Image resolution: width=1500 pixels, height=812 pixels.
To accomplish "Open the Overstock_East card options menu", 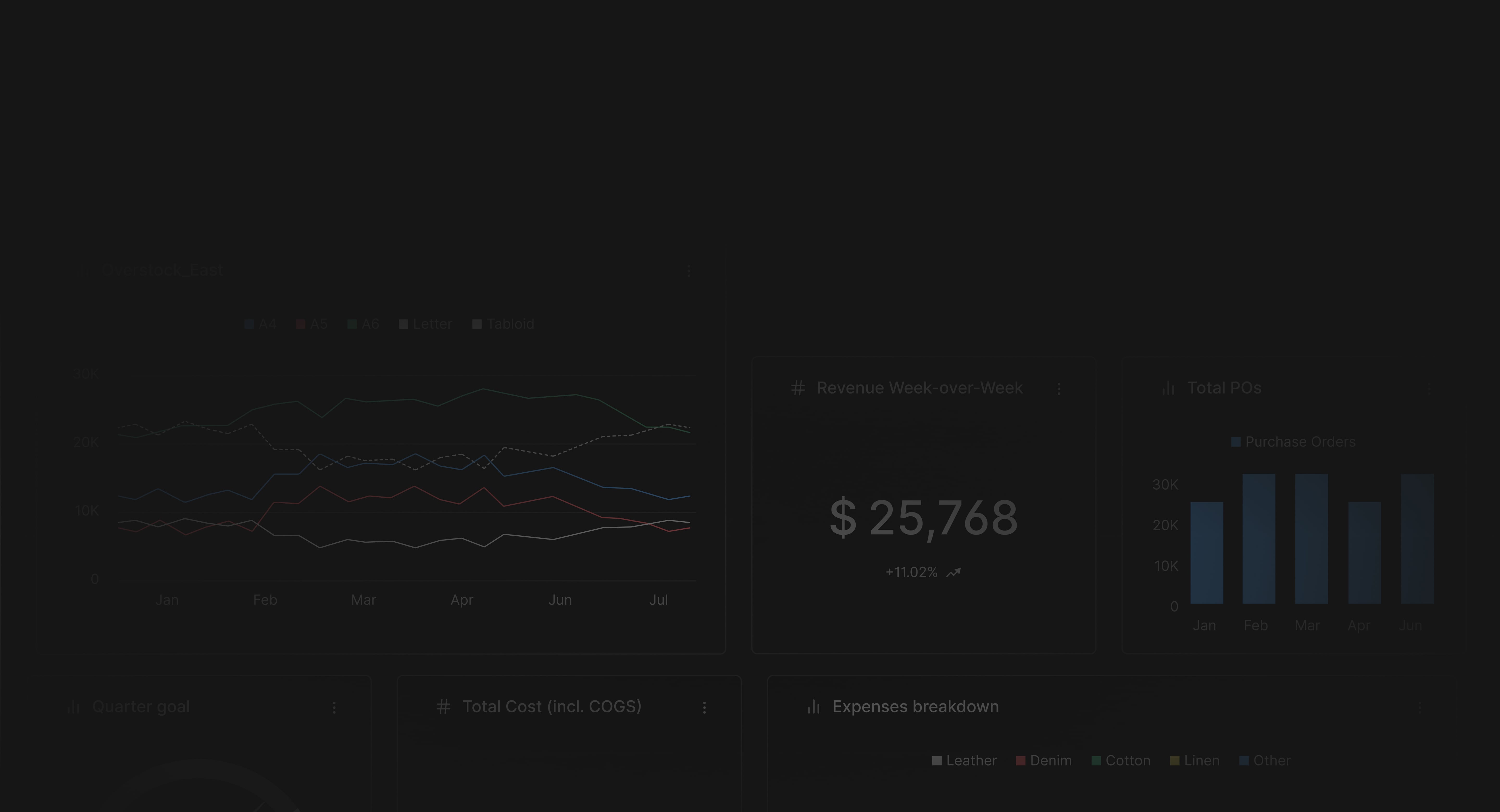I will (689, 271).
